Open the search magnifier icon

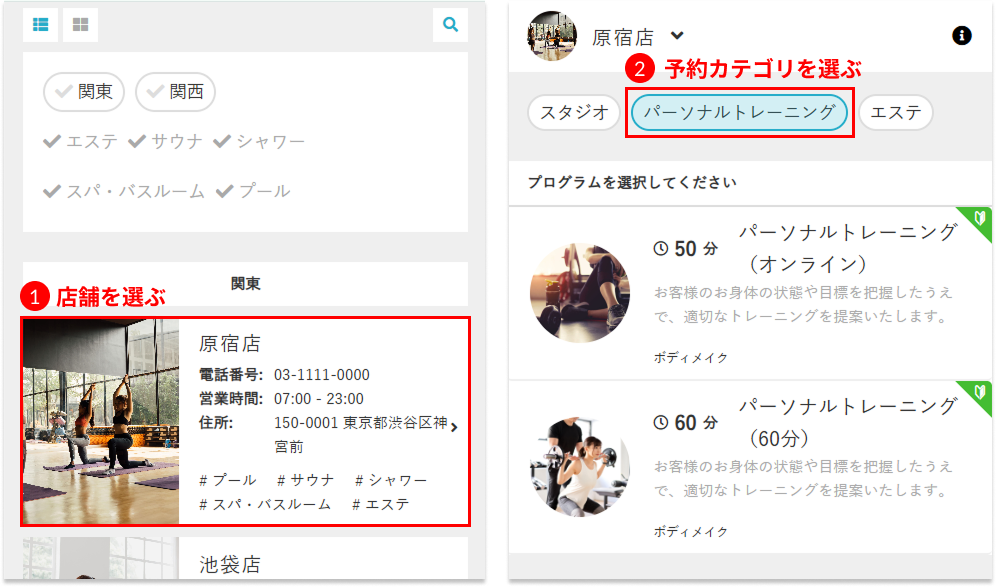(450, 25)
